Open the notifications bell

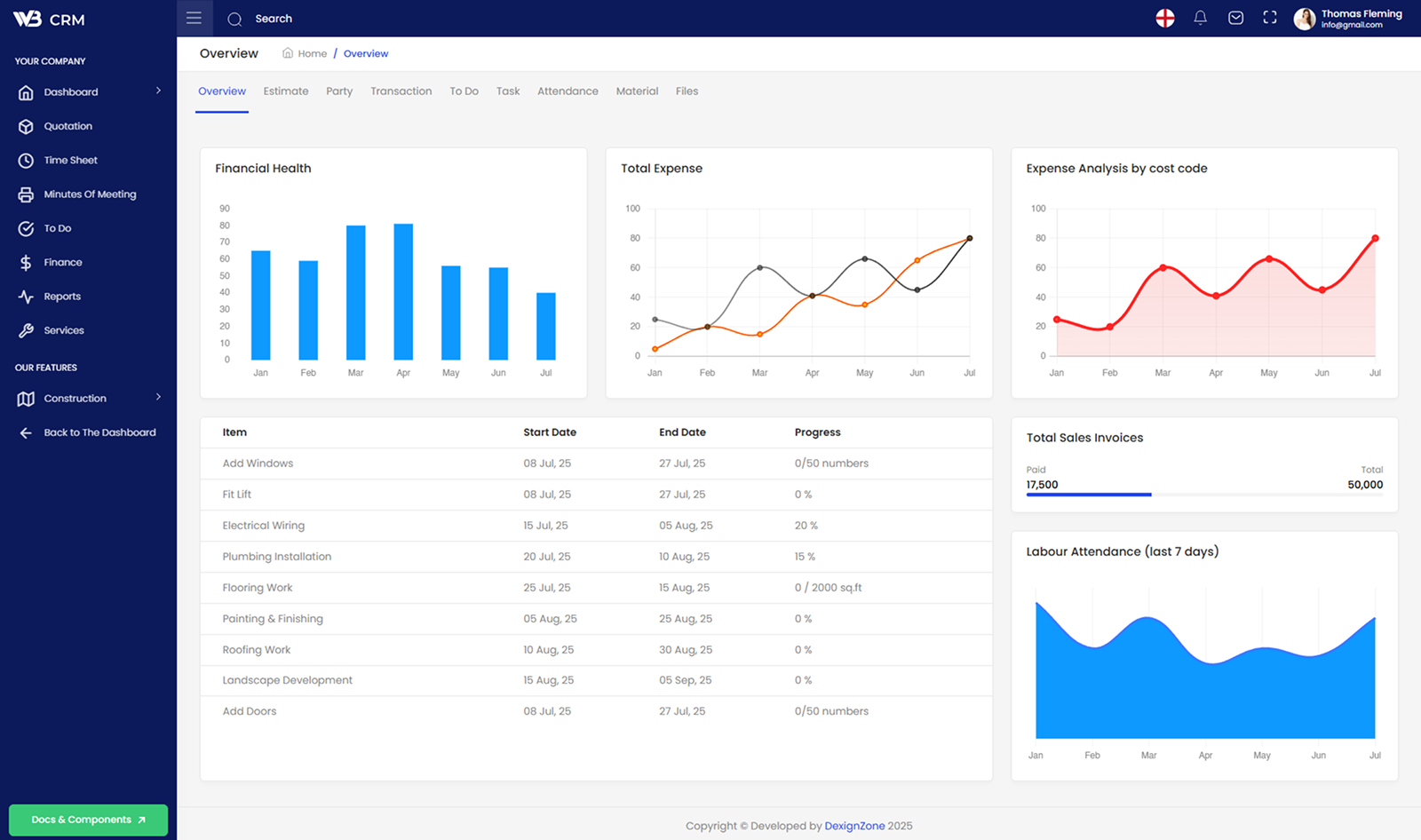[x=1200, y=18]
